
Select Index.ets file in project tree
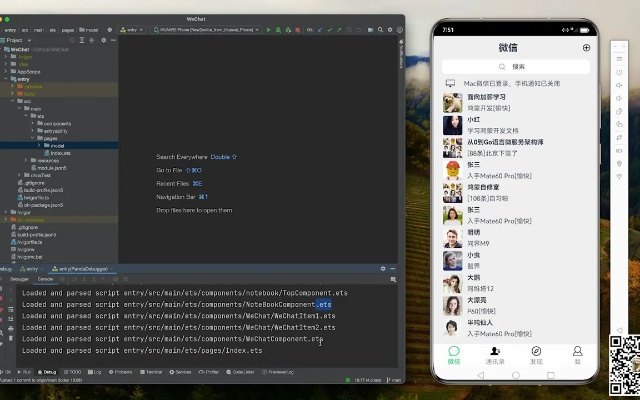point(59,153)
